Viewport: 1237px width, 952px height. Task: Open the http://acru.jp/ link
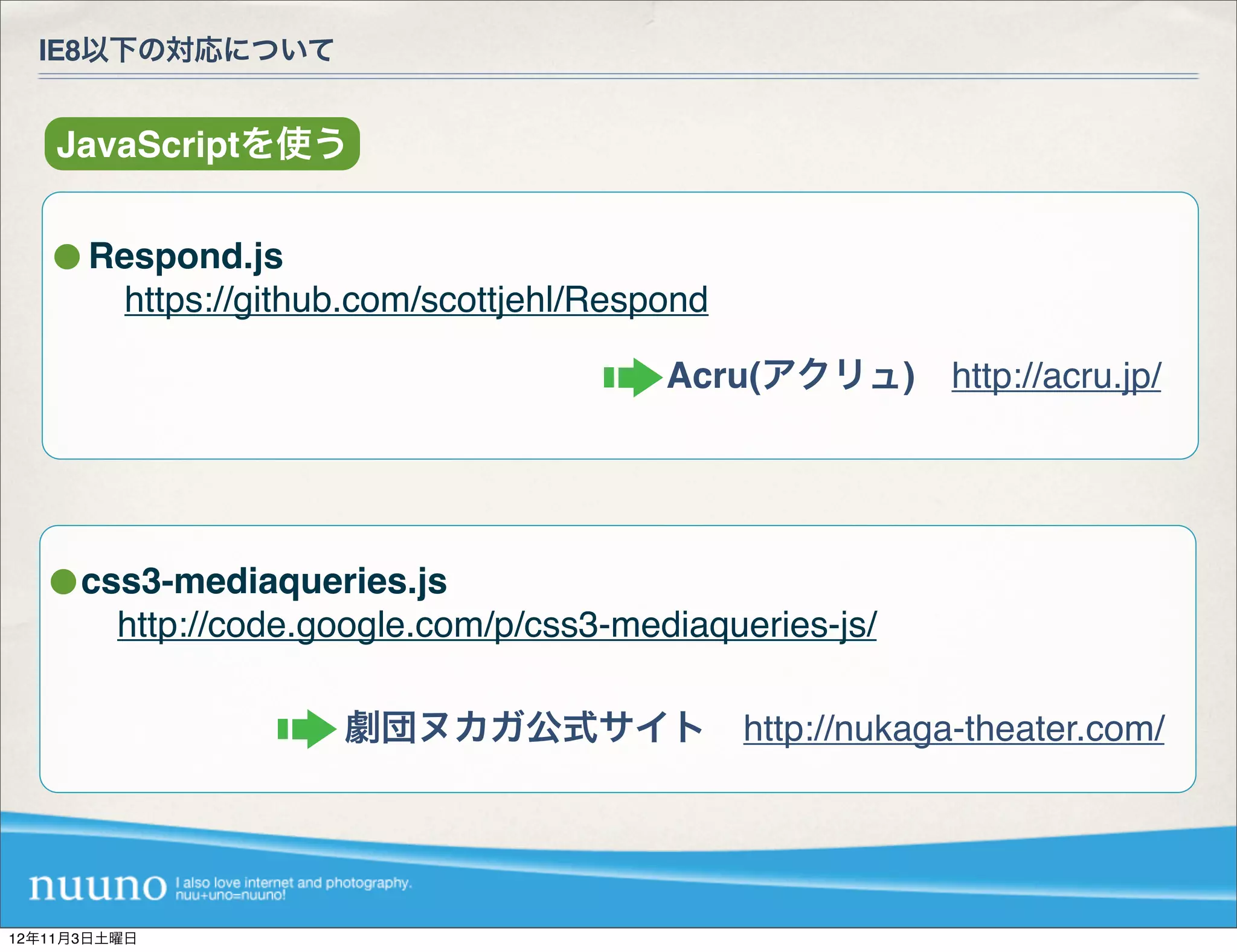1056,376
